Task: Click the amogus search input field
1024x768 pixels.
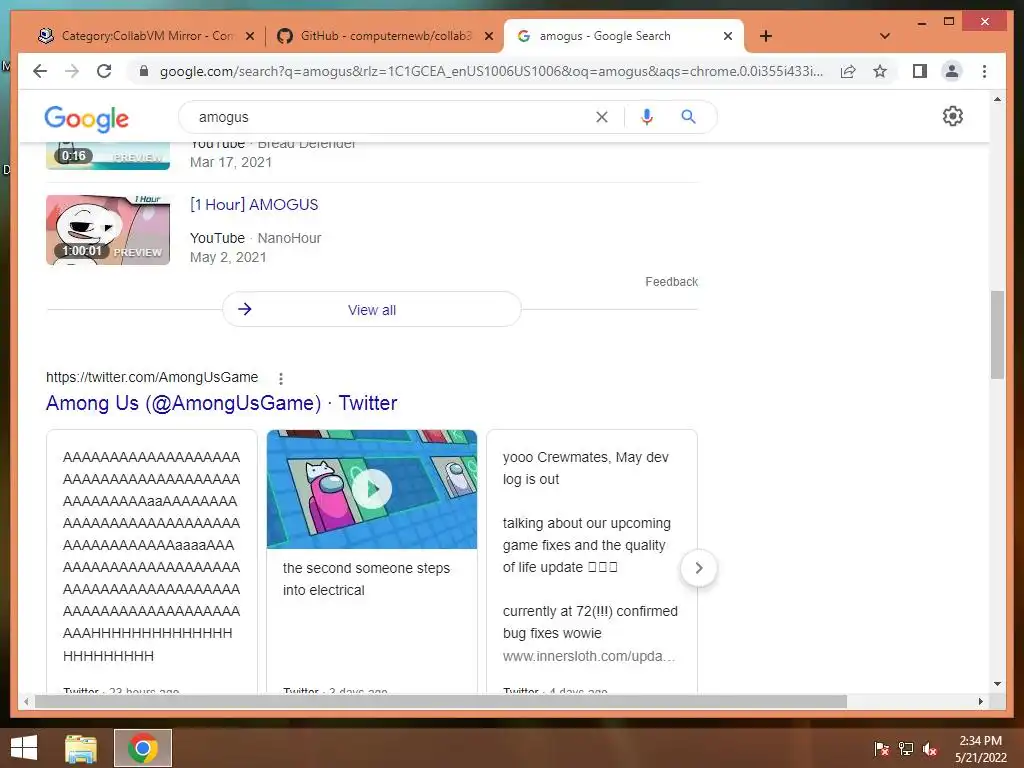Action: click(392, 117)
